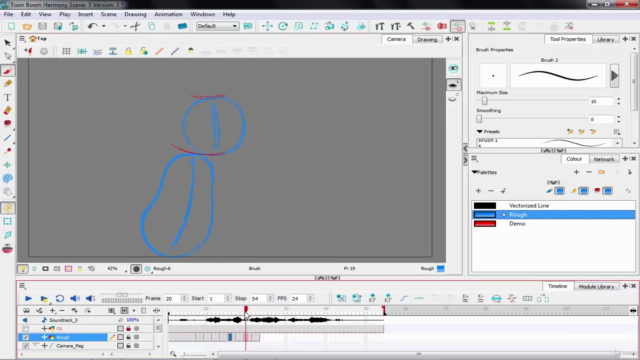This screenshot has height=360, width=640.
Task: Show the grid in Camera view
Action: (x=66, y=51)
